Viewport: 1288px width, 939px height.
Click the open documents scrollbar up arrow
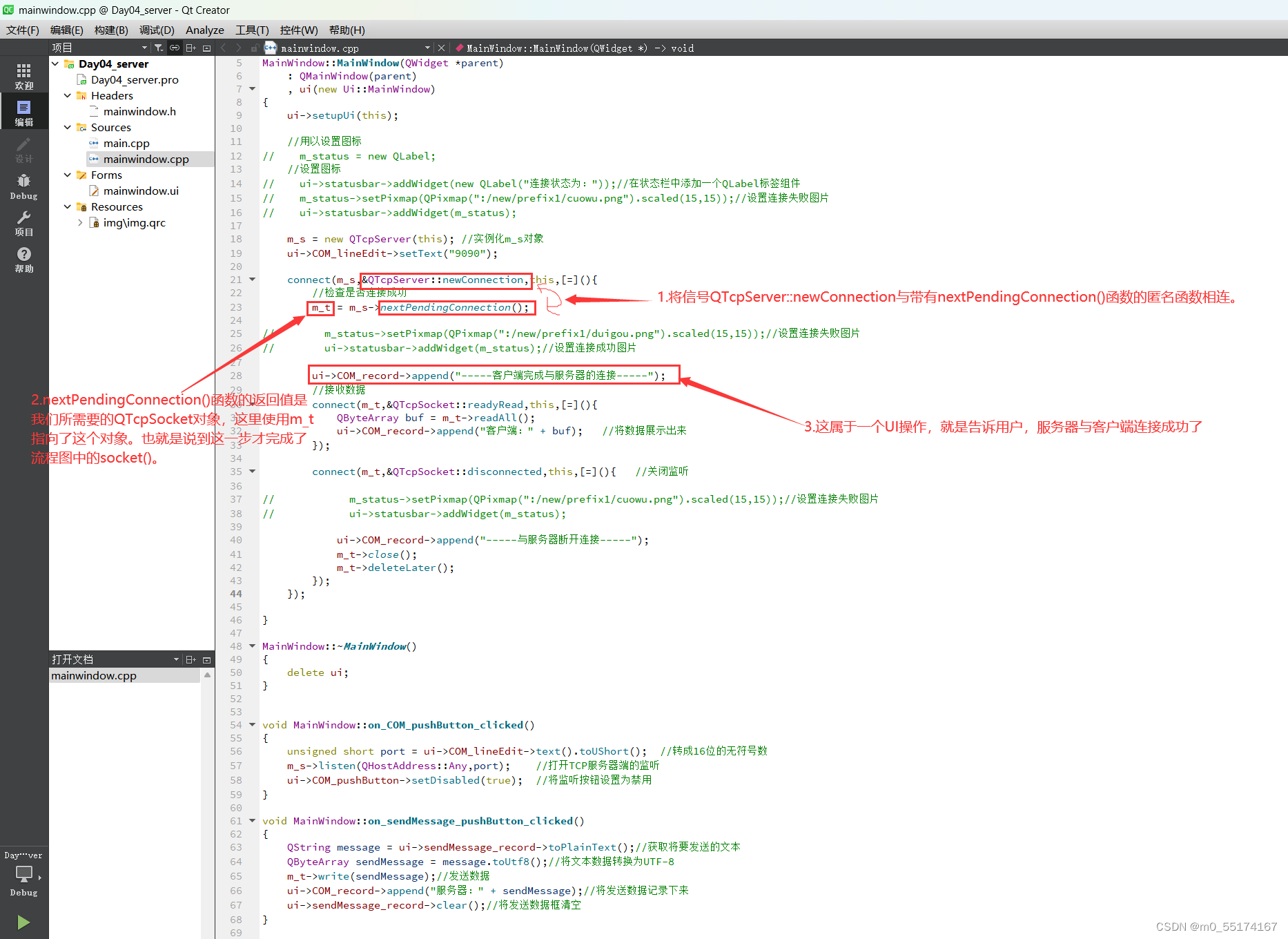coord(207,675)
